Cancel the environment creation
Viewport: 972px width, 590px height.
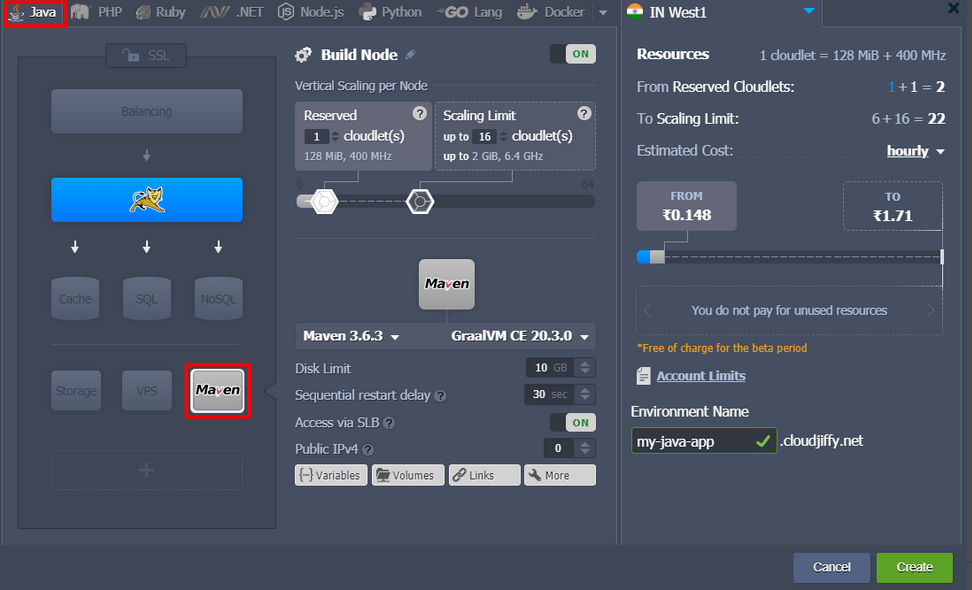[831, 567]
